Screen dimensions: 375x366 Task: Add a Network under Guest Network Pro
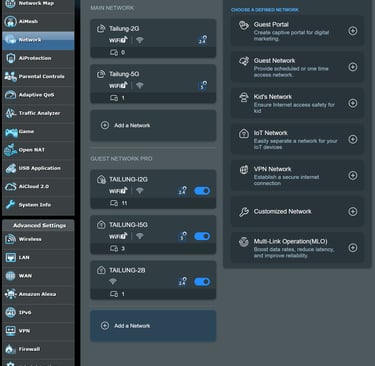(x=153, y=326)
